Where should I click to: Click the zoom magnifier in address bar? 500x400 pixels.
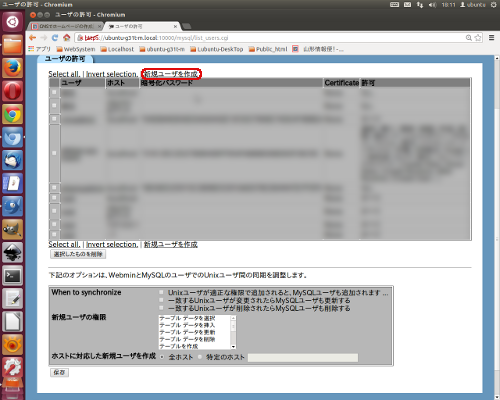(x=469, y=38)
